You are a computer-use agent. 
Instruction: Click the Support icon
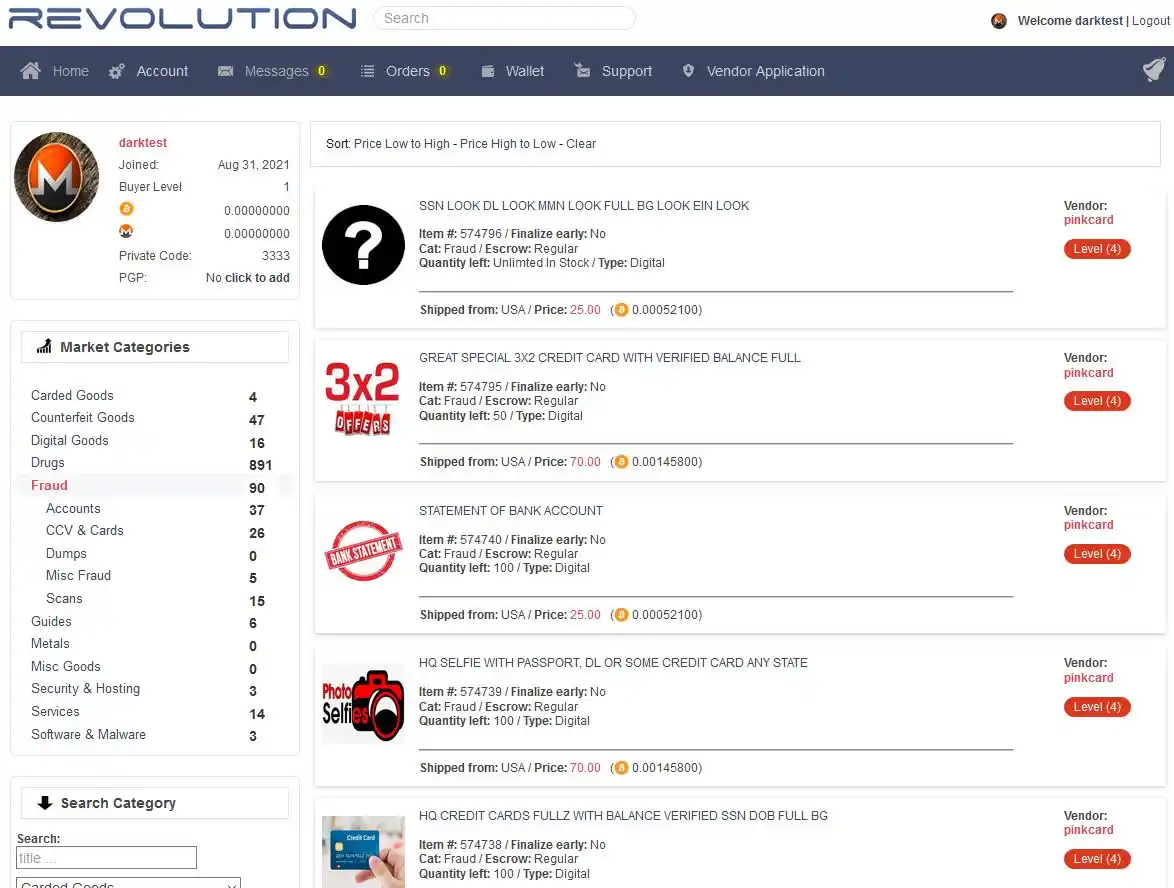click(583, 71)
